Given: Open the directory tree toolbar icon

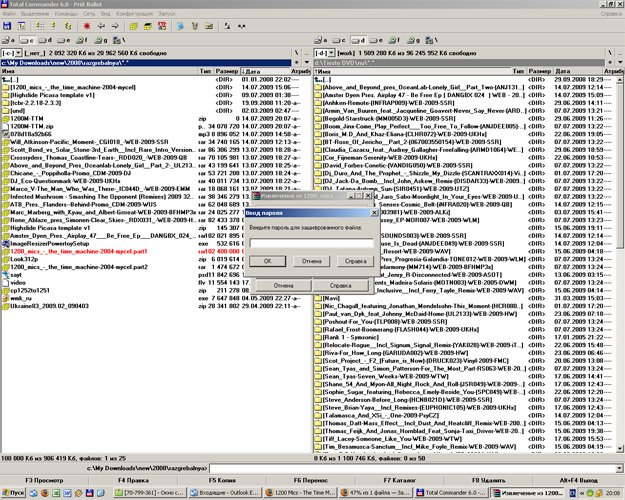Looking at the screenshot, I should [x=22, y=26].
